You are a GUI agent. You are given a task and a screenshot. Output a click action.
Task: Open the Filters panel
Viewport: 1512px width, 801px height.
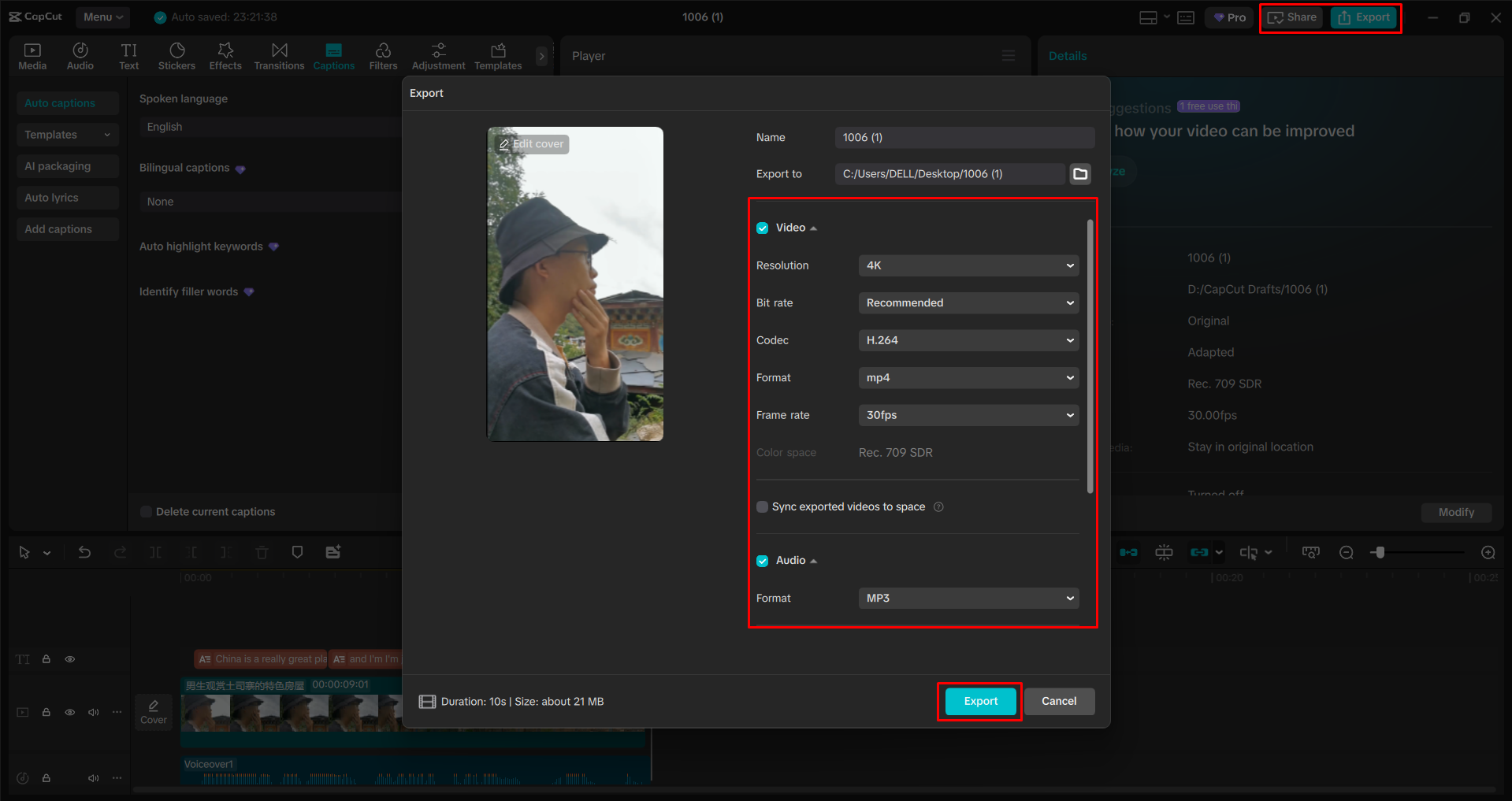click(383, 55)
